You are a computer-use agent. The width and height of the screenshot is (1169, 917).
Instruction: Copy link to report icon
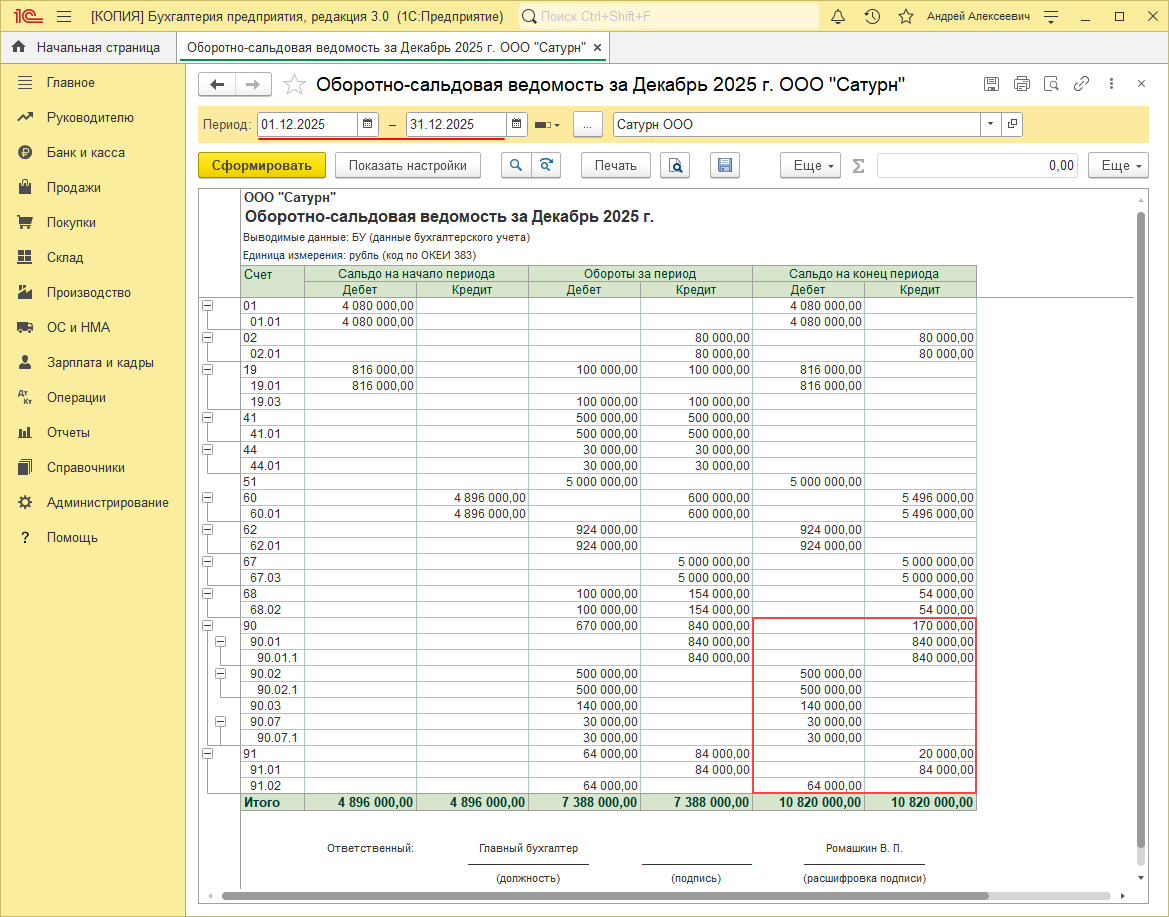click(x=1081, y=85)
